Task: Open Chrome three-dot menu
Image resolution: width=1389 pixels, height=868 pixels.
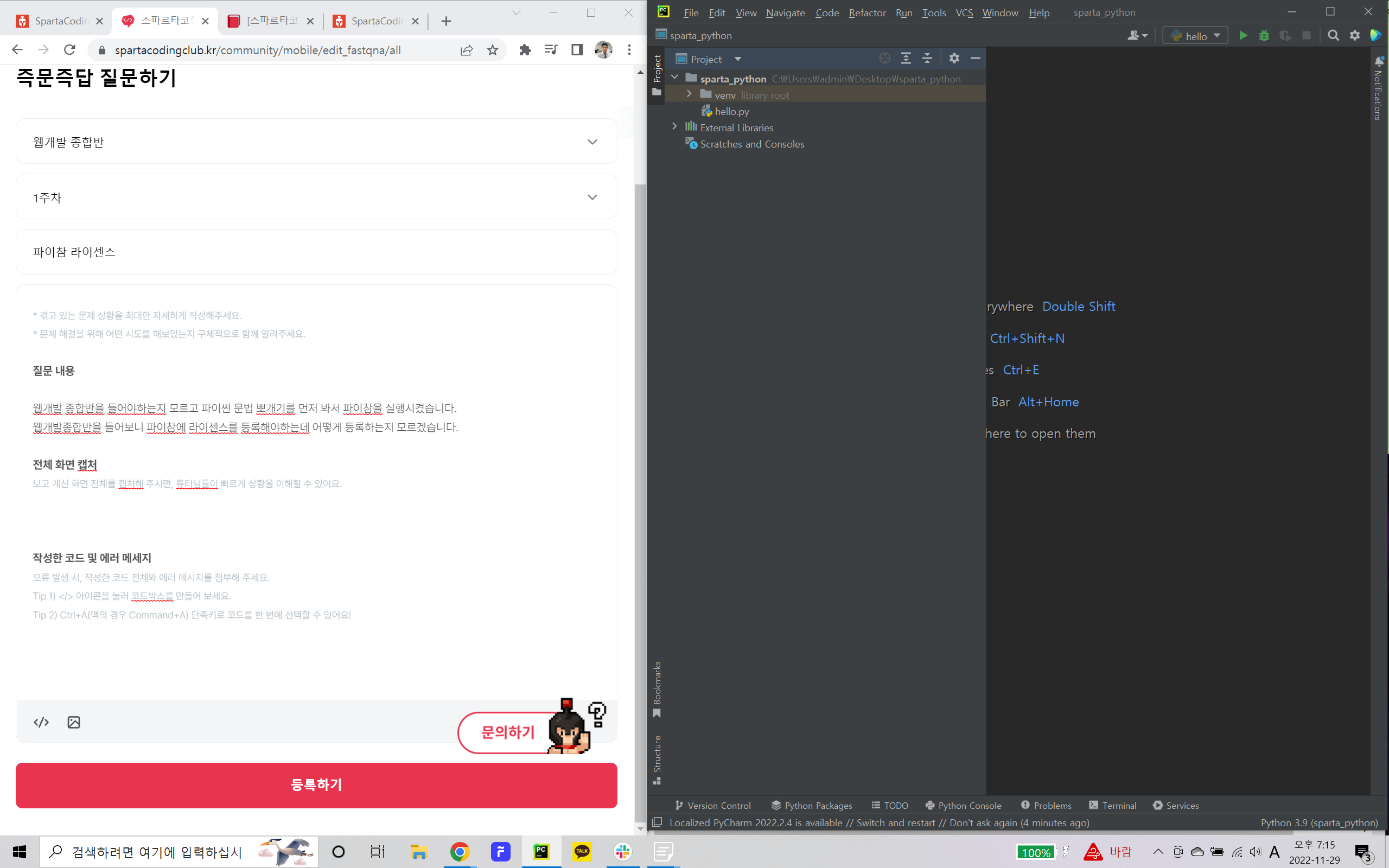Action: [629, 50]
